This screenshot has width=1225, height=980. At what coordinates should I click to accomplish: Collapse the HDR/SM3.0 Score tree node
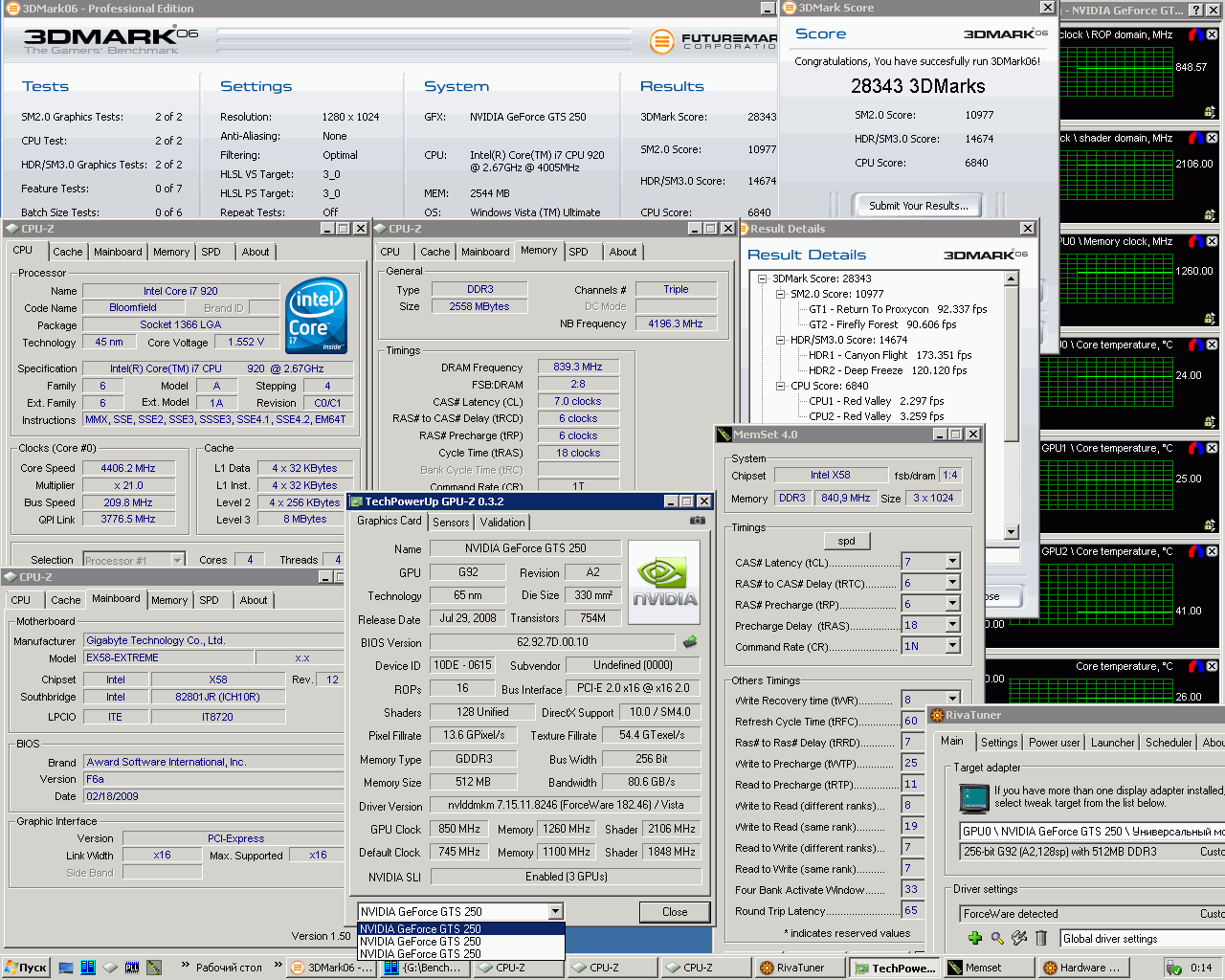[x=780, y=340]
